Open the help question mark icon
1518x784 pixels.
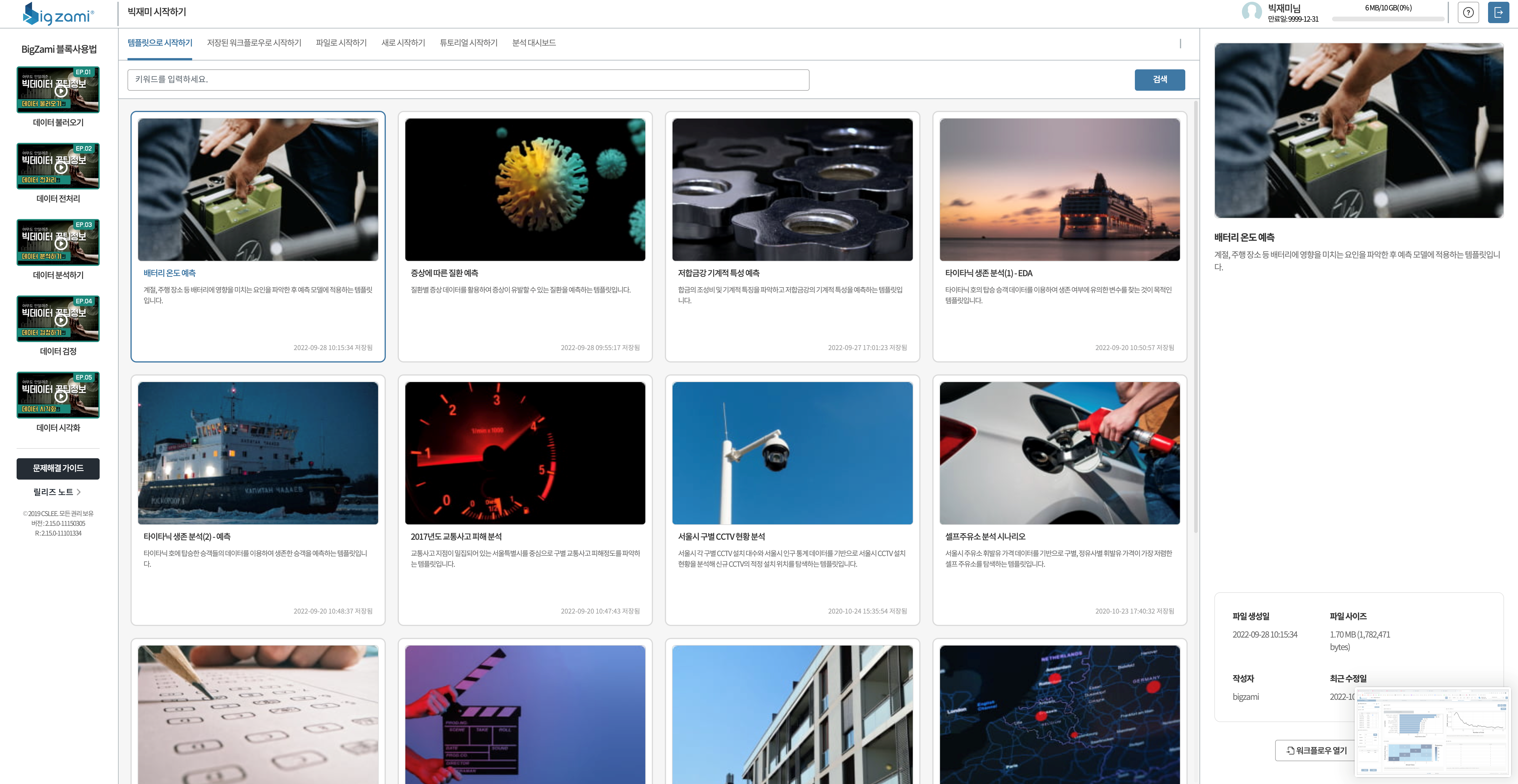pyautogui.click(x=1468, y=12)
